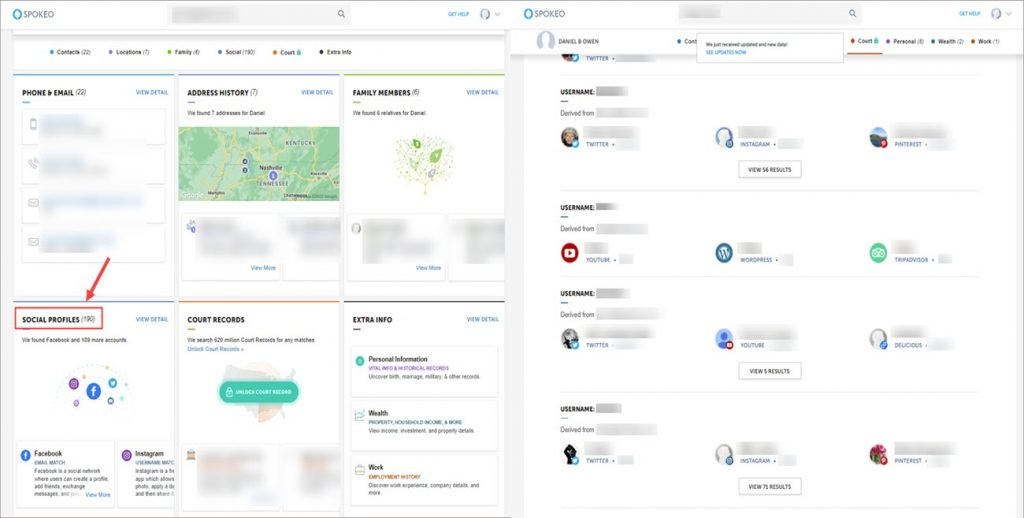Open VIEW DETAIL for Address History

pyautogui.click(x=317, y=93)
